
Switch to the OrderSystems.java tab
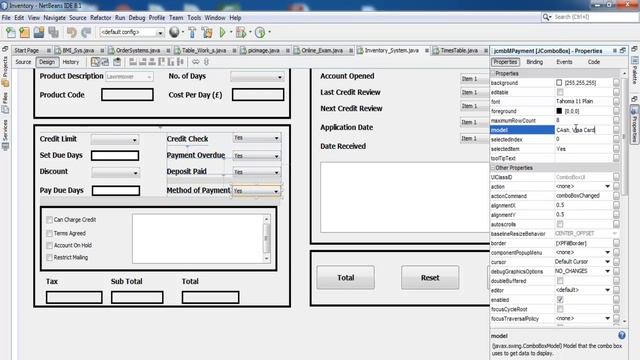(x=138, y=50)
